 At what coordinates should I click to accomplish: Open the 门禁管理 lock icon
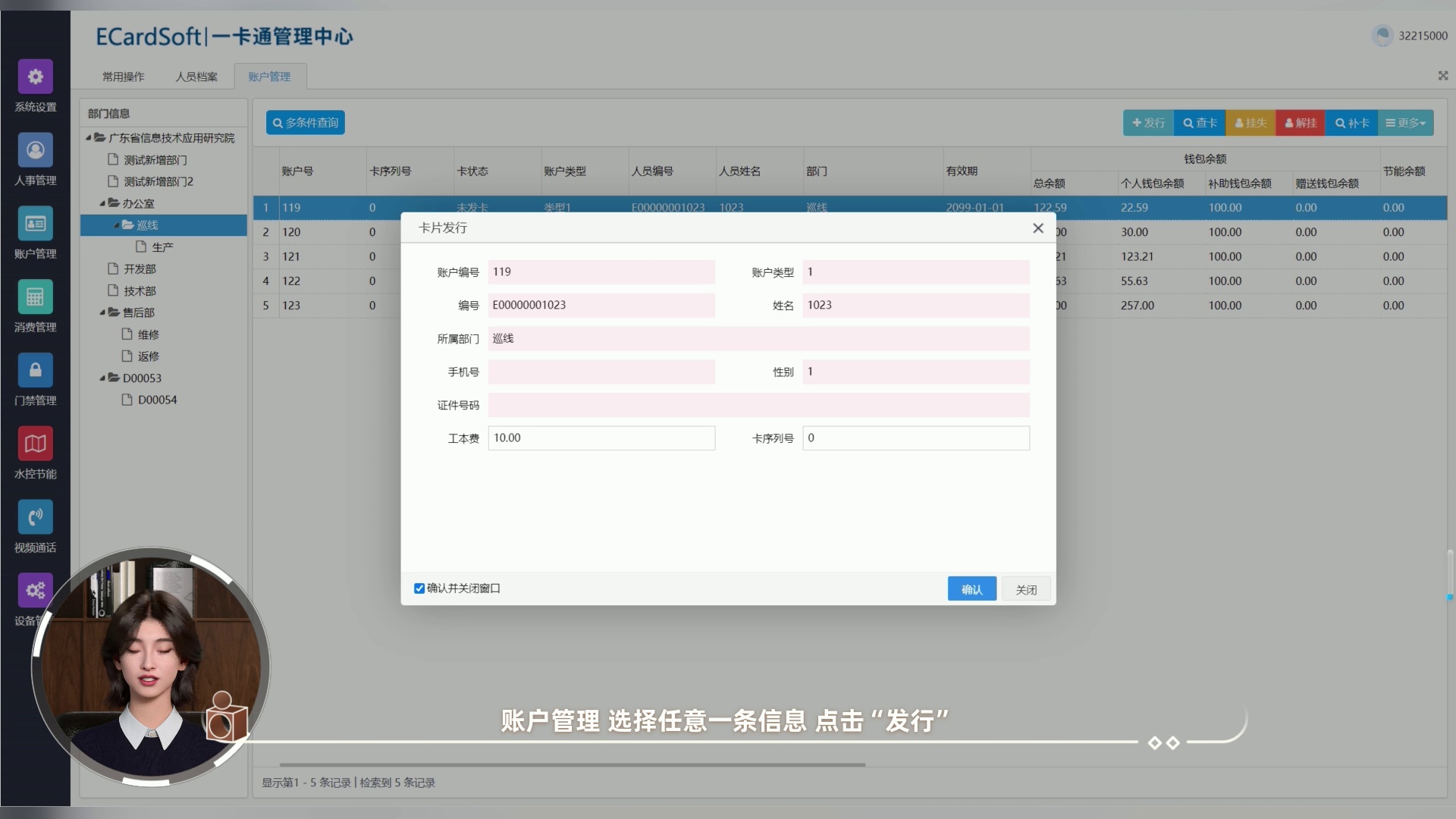coord(35,370)
